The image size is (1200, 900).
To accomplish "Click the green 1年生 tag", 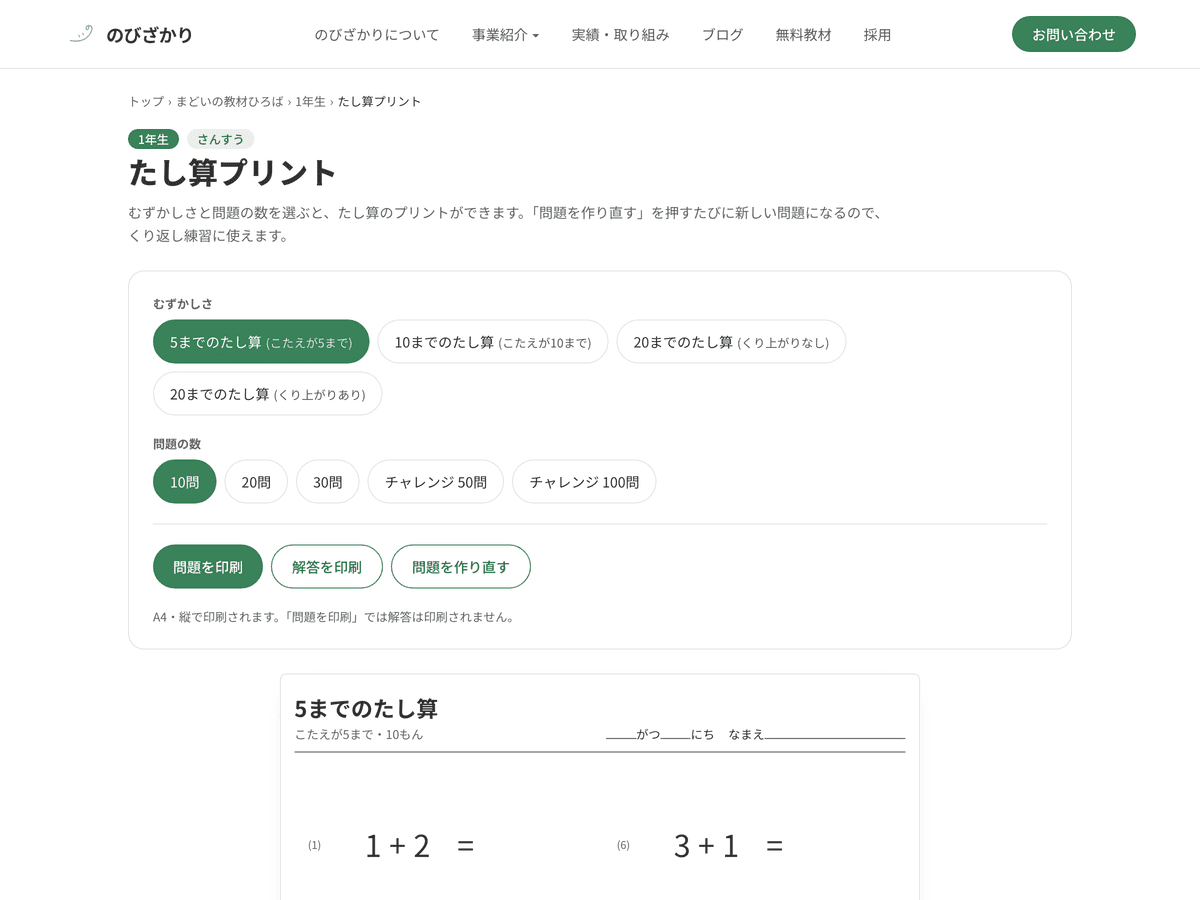I will coord(153,139).
